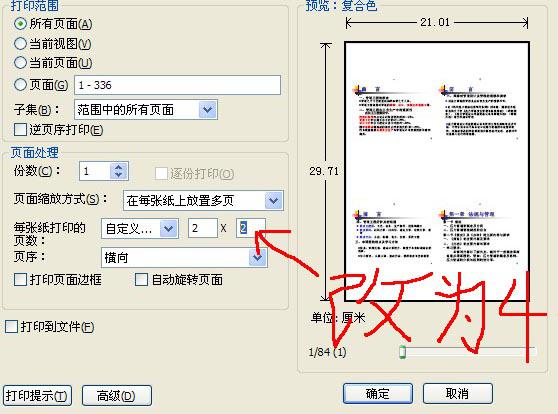
Task: Click the first pages-per-sheet field showing 2
Action: coord(202,228)
